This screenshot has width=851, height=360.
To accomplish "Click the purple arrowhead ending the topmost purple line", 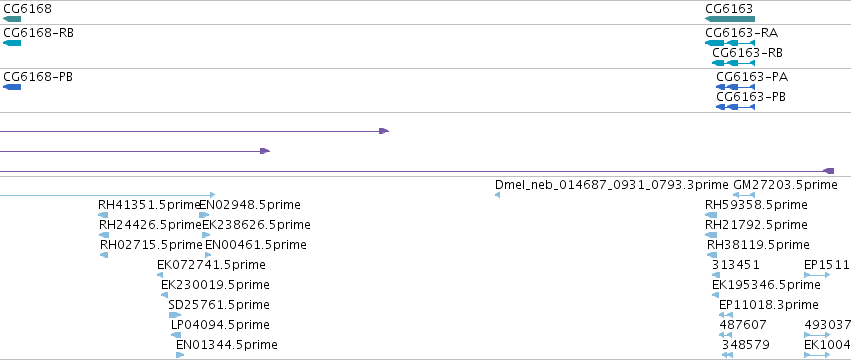I will [x=384, y=131].
